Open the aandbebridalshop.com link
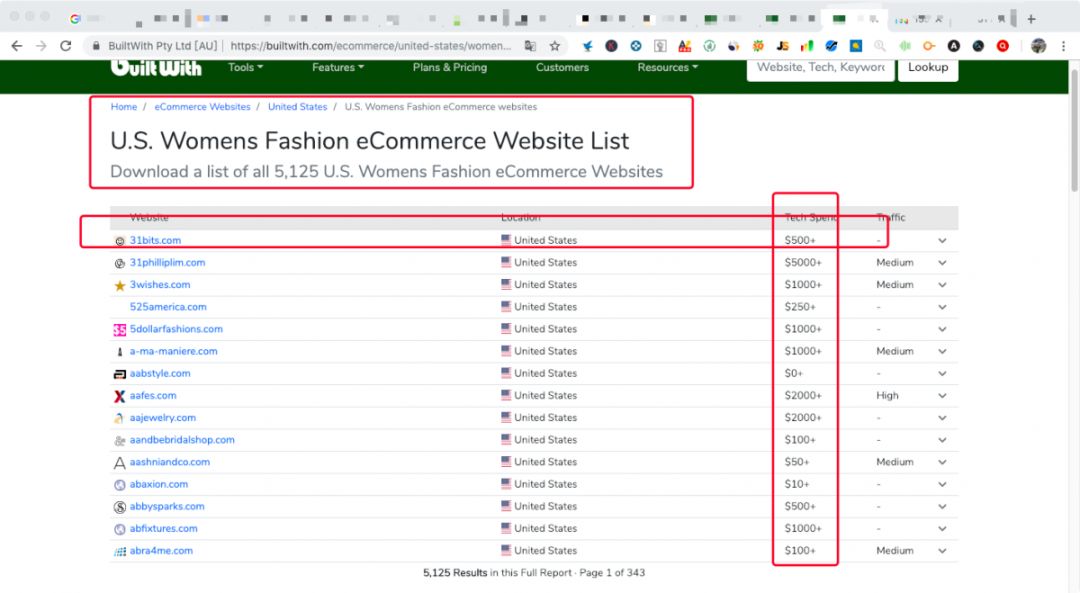The image size is (1080, 593). coord(182,439)
